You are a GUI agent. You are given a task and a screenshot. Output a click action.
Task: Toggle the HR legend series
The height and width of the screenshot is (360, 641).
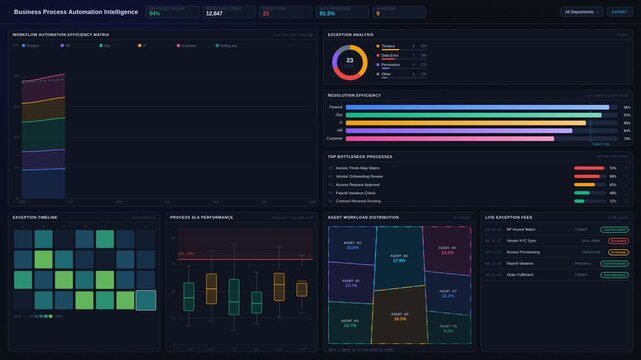pos(66,46)
